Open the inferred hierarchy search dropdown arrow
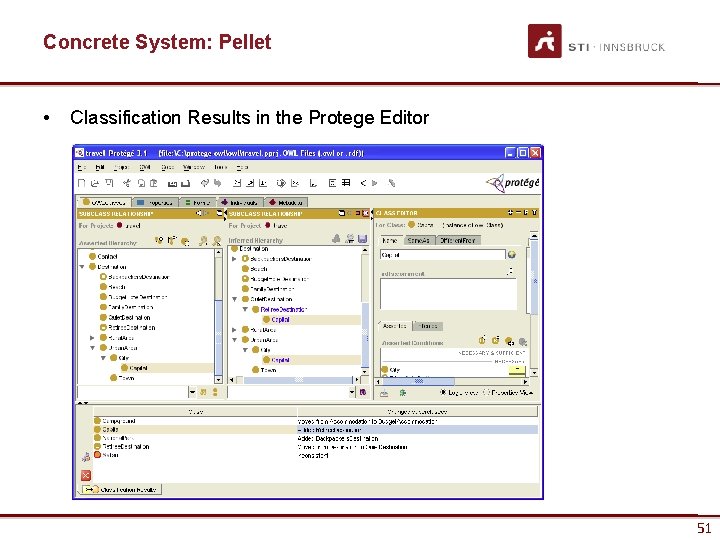Viewport: 720px width, 540px height. click(x=352, y=392)
